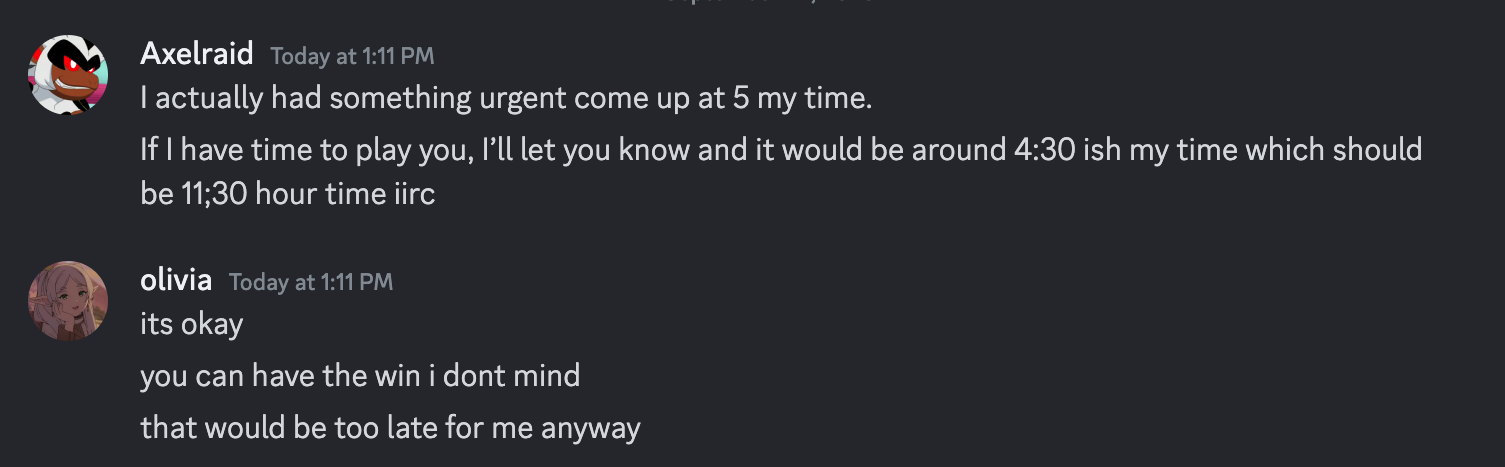Viewport: 1505px width, 467px height.
Task: Select "that would be too late" message
Action: [x=389, y=428]
